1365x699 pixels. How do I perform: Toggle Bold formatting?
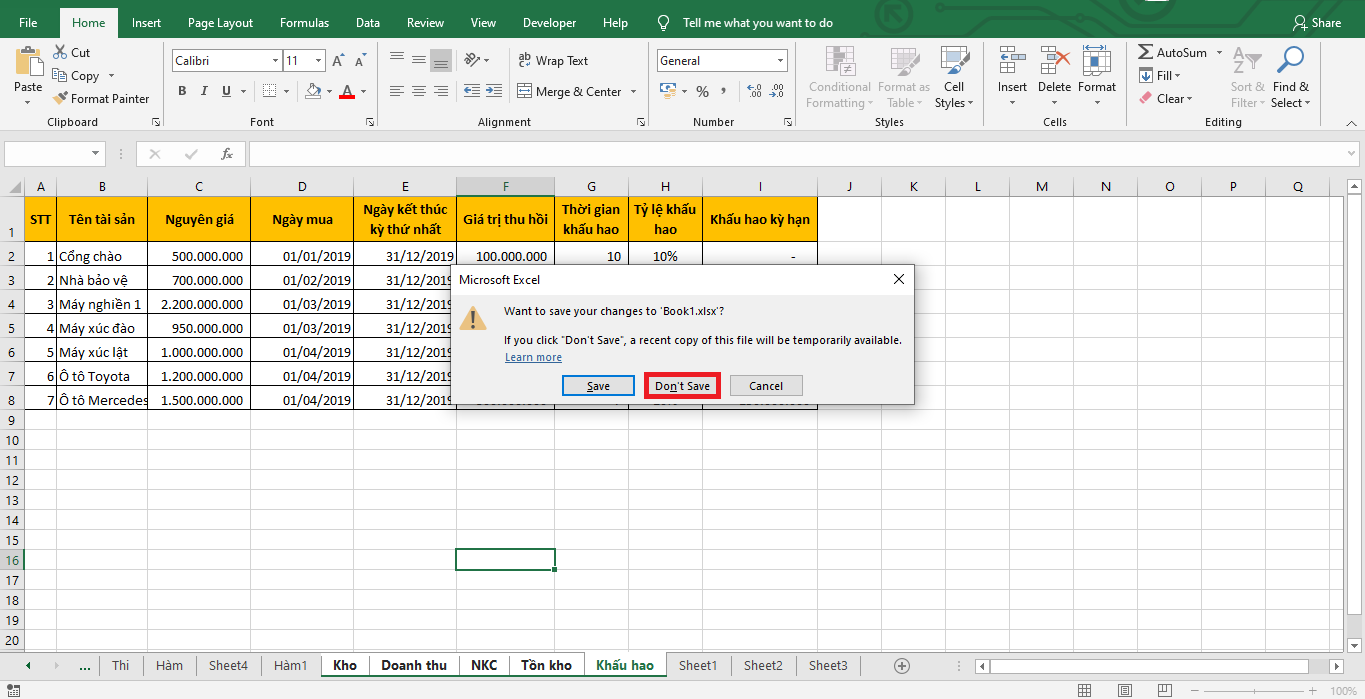(x=182, y=92)
